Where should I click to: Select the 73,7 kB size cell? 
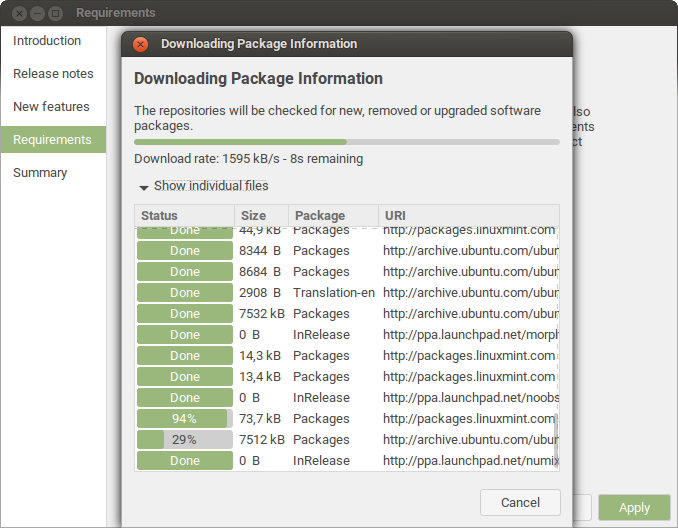pyautogui.click(x=260, y=419)
